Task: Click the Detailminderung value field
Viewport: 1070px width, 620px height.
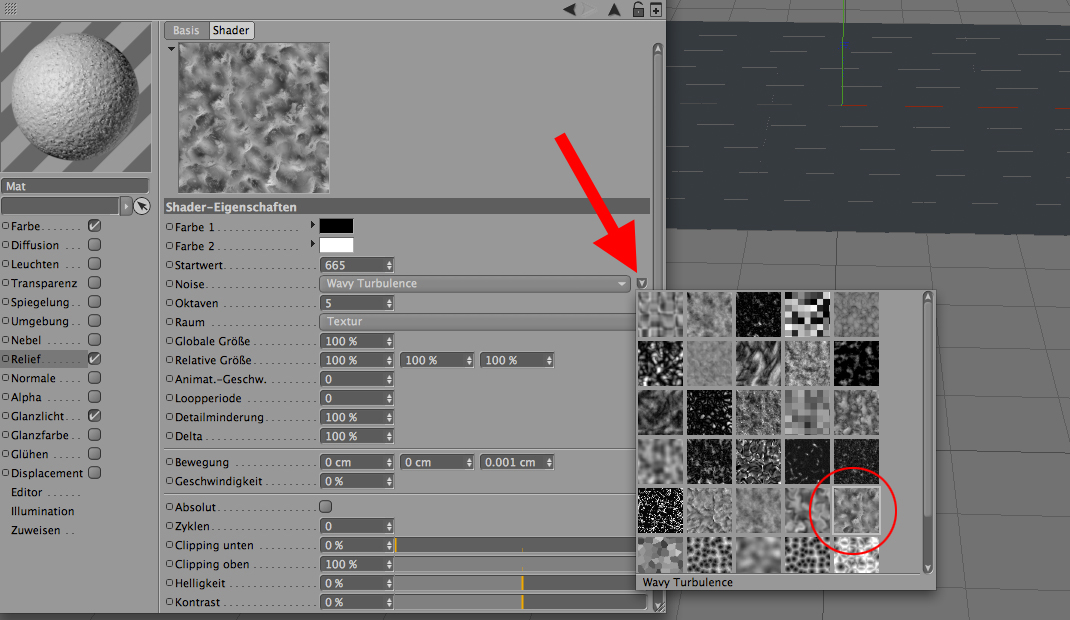Action: click(353, 417)
